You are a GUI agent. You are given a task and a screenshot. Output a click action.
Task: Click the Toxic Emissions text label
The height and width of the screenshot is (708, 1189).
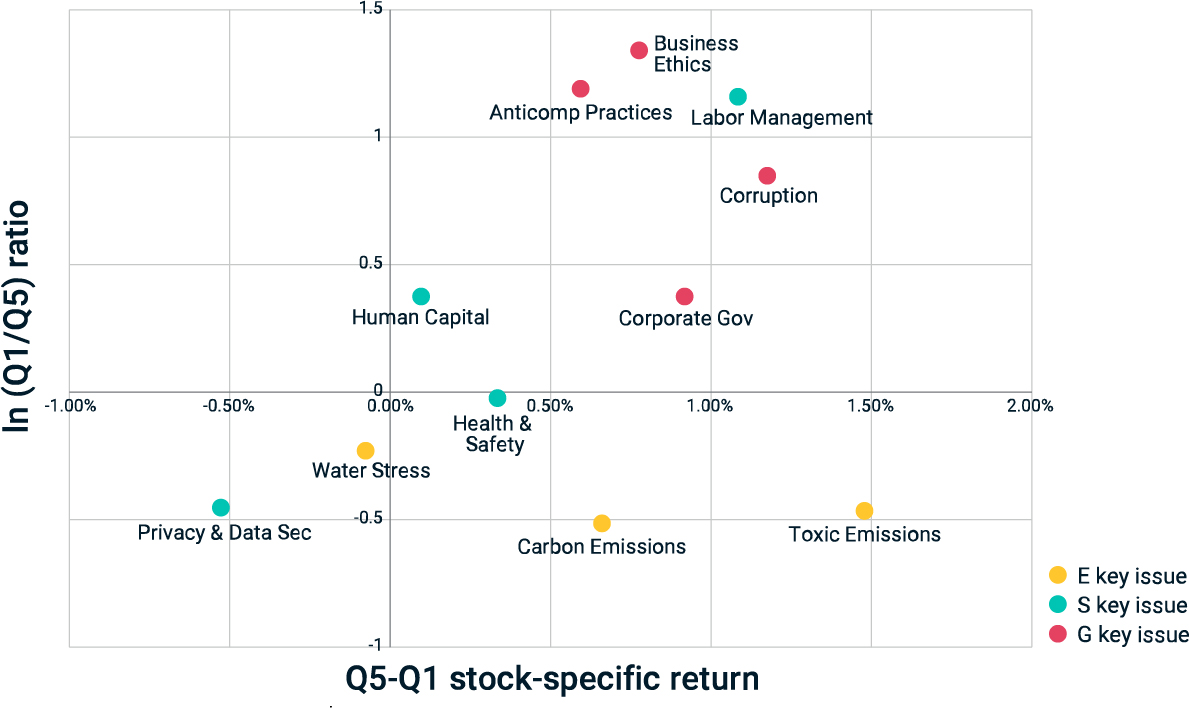pos(864,534)
